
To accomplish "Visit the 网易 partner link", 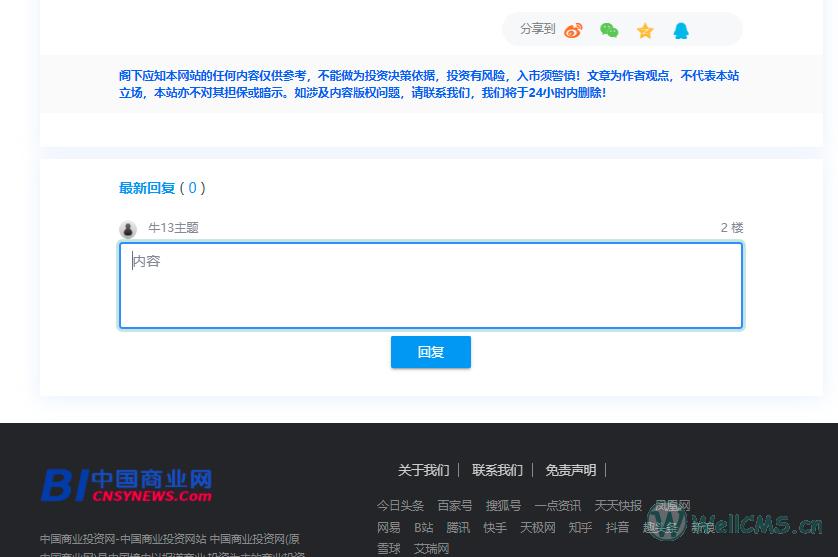I will 389,528.
